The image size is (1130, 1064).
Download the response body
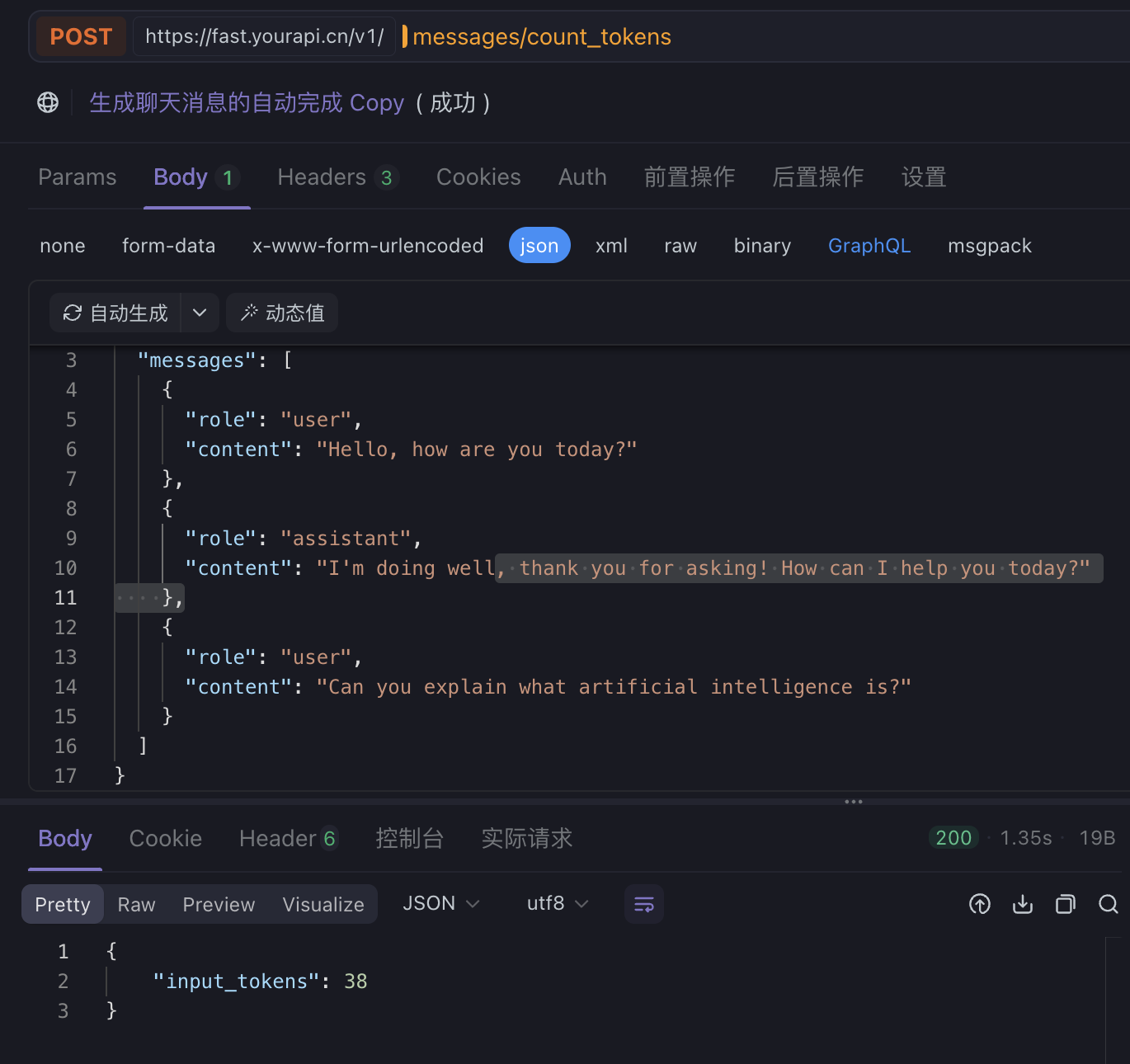[1023, 904]
